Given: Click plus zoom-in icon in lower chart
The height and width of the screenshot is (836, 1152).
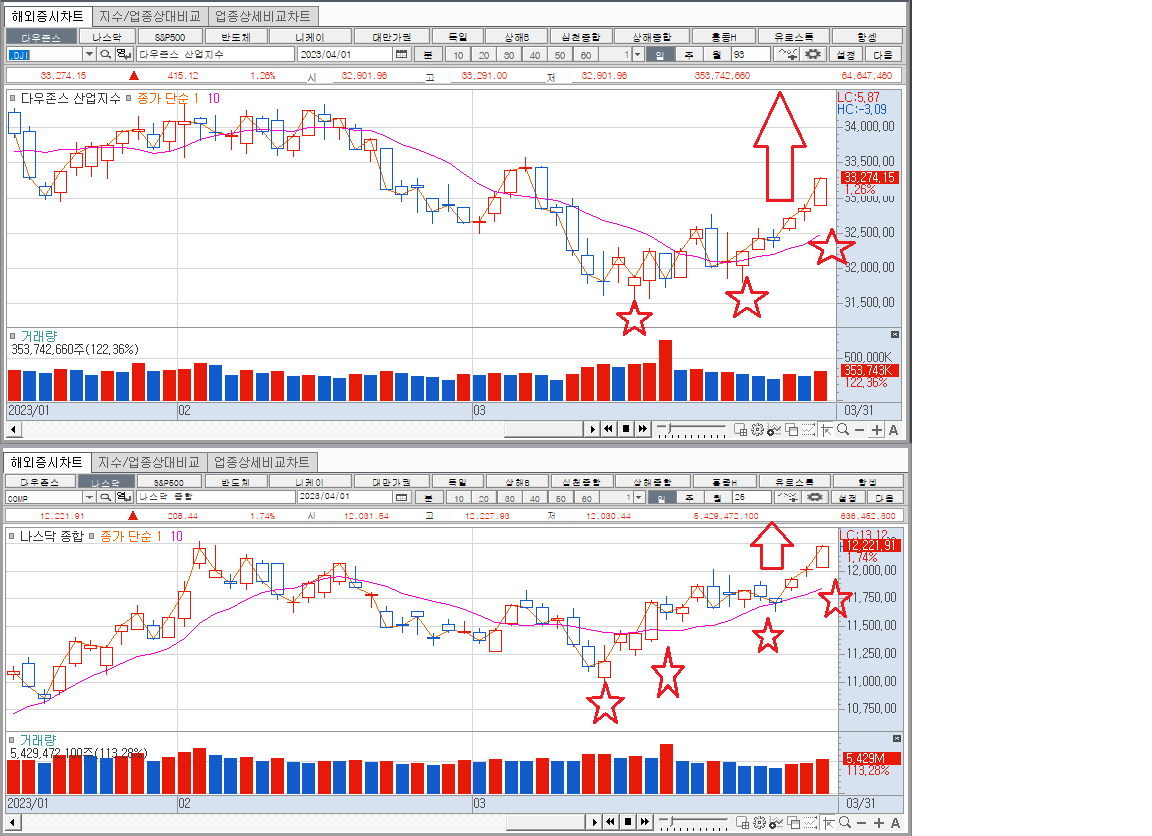Looking at the screenshot, I should [879, 823].
